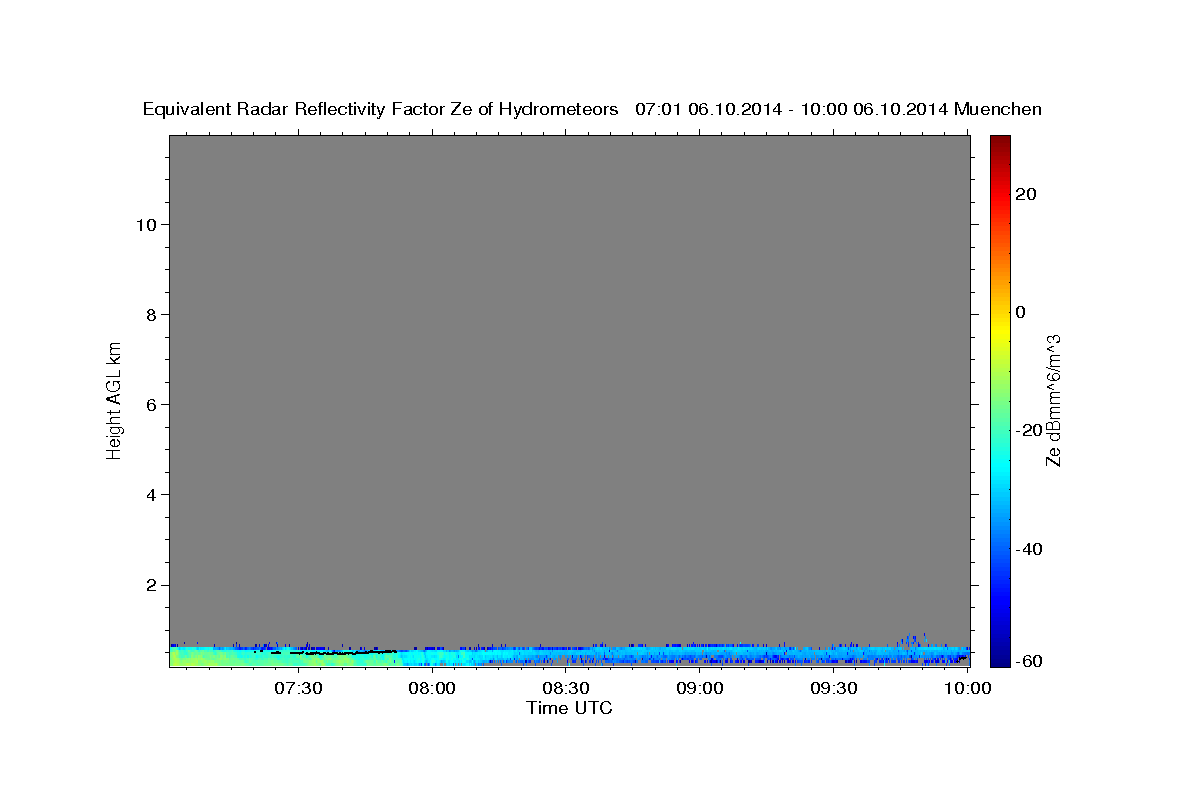Click the 08:30 time tick label
This screenshot has width=1200, height=800.
566,688
